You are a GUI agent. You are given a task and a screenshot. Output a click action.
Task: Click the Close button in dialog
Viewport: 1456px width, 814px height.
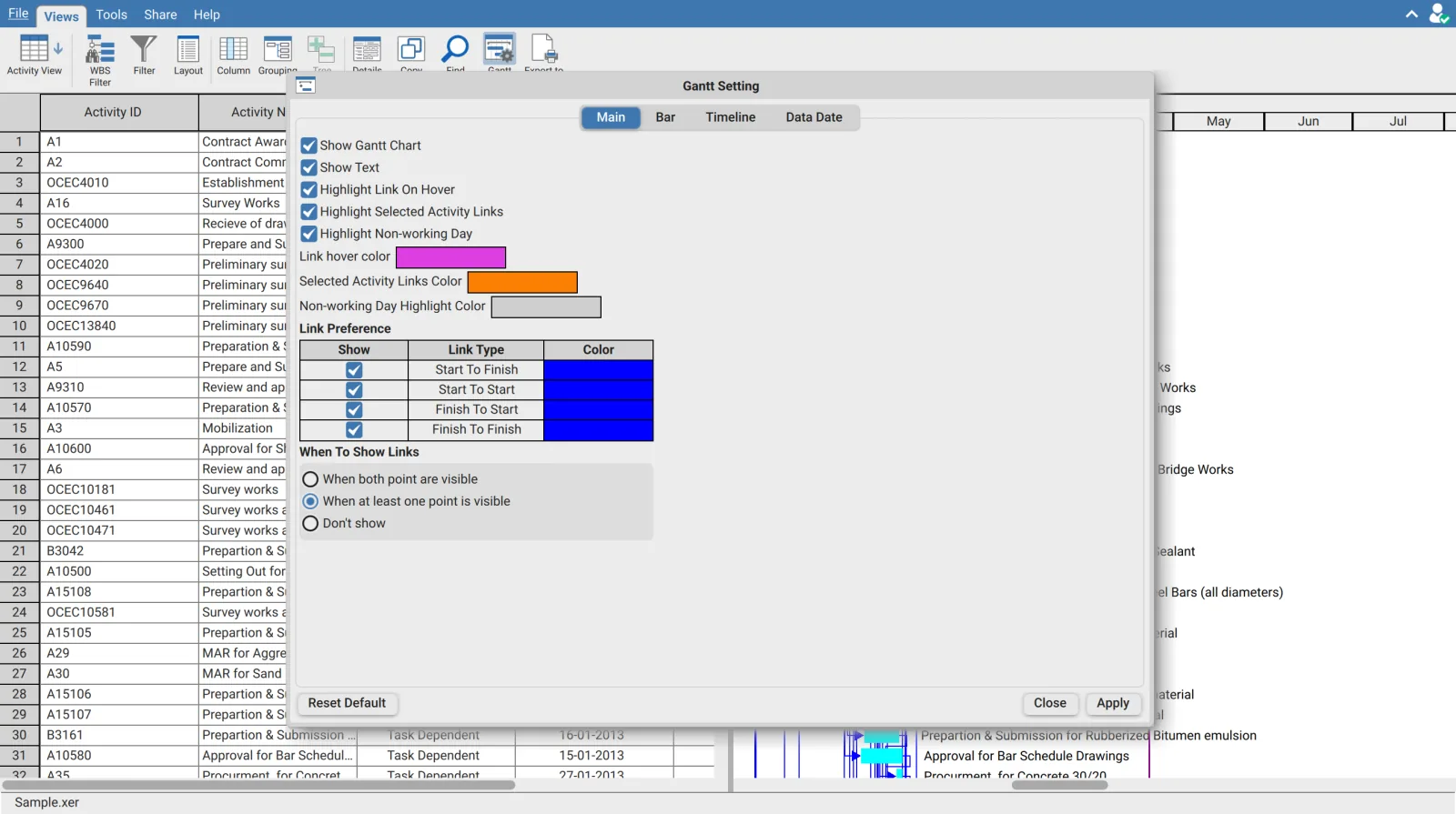click(x=1050, y=703)
